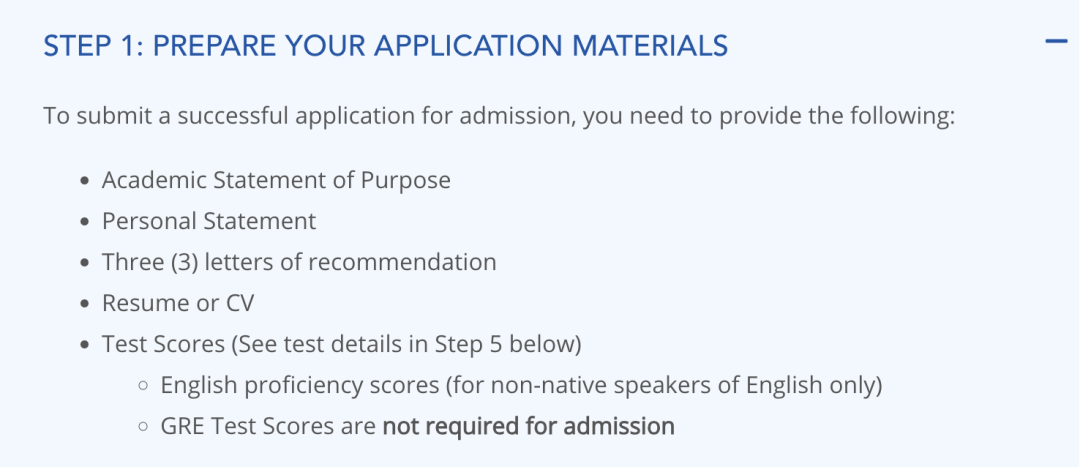This screenshot has width=1080, height=467.
Task: Click the Test Scores list item text
Action: tap(342, 344)
